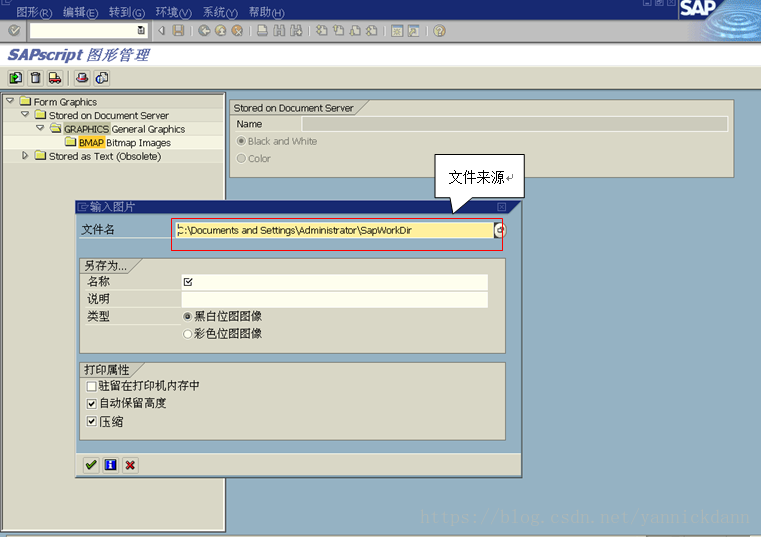Collapse the command field with left arrow
This screenshot has height=537, width=761.
point(162,31)
